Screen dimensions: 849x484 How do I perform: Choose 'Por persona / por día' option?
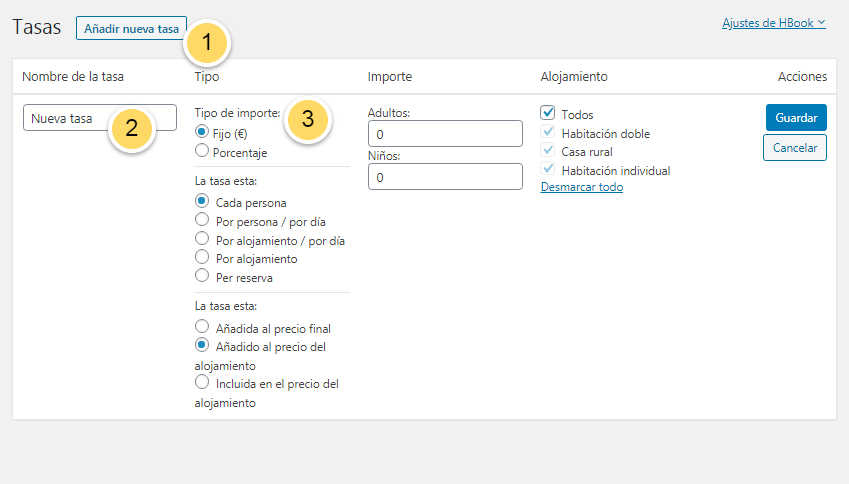tap(203, 220)
